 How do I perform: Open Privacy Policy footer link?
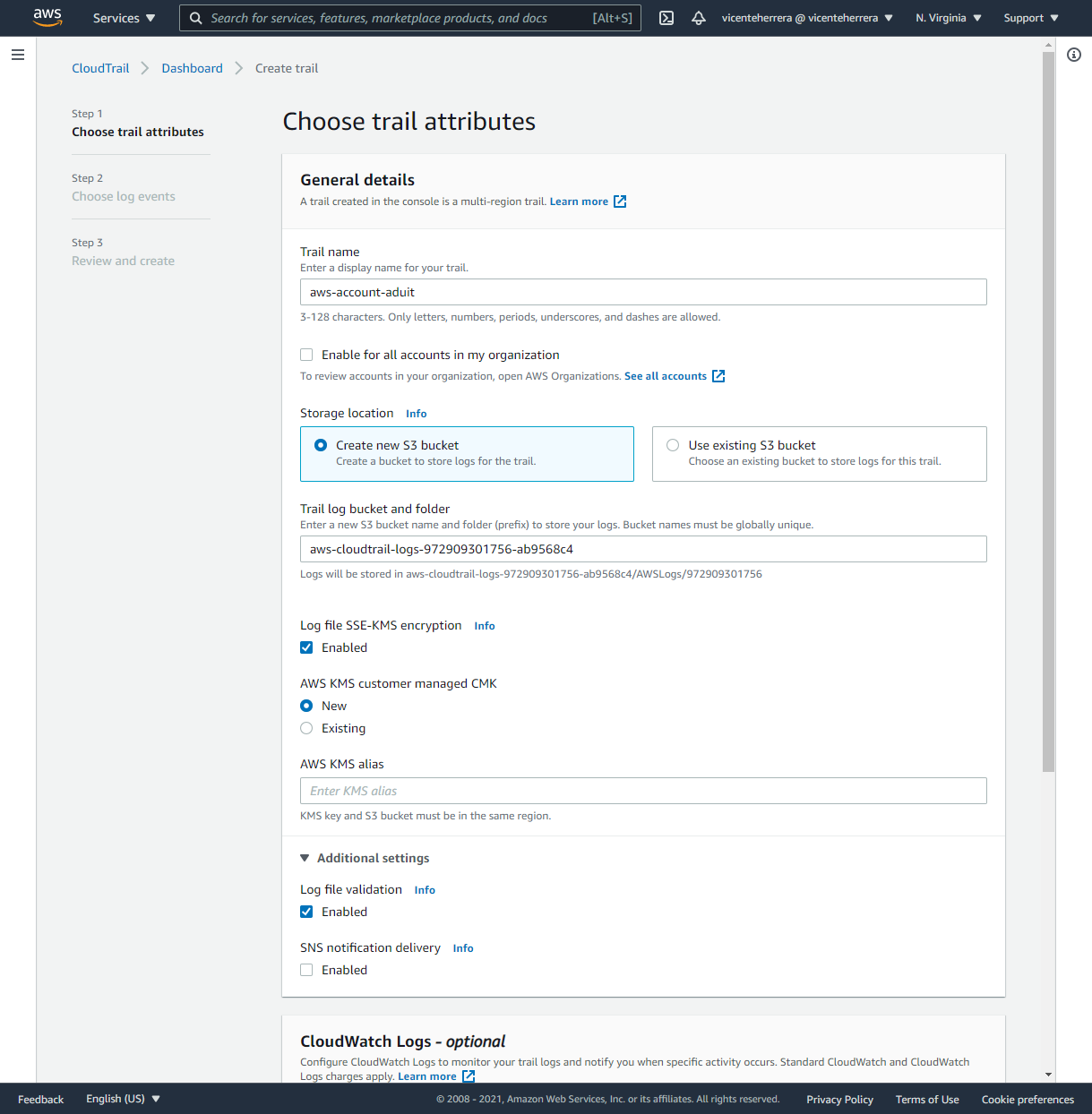click(839, 1099)
